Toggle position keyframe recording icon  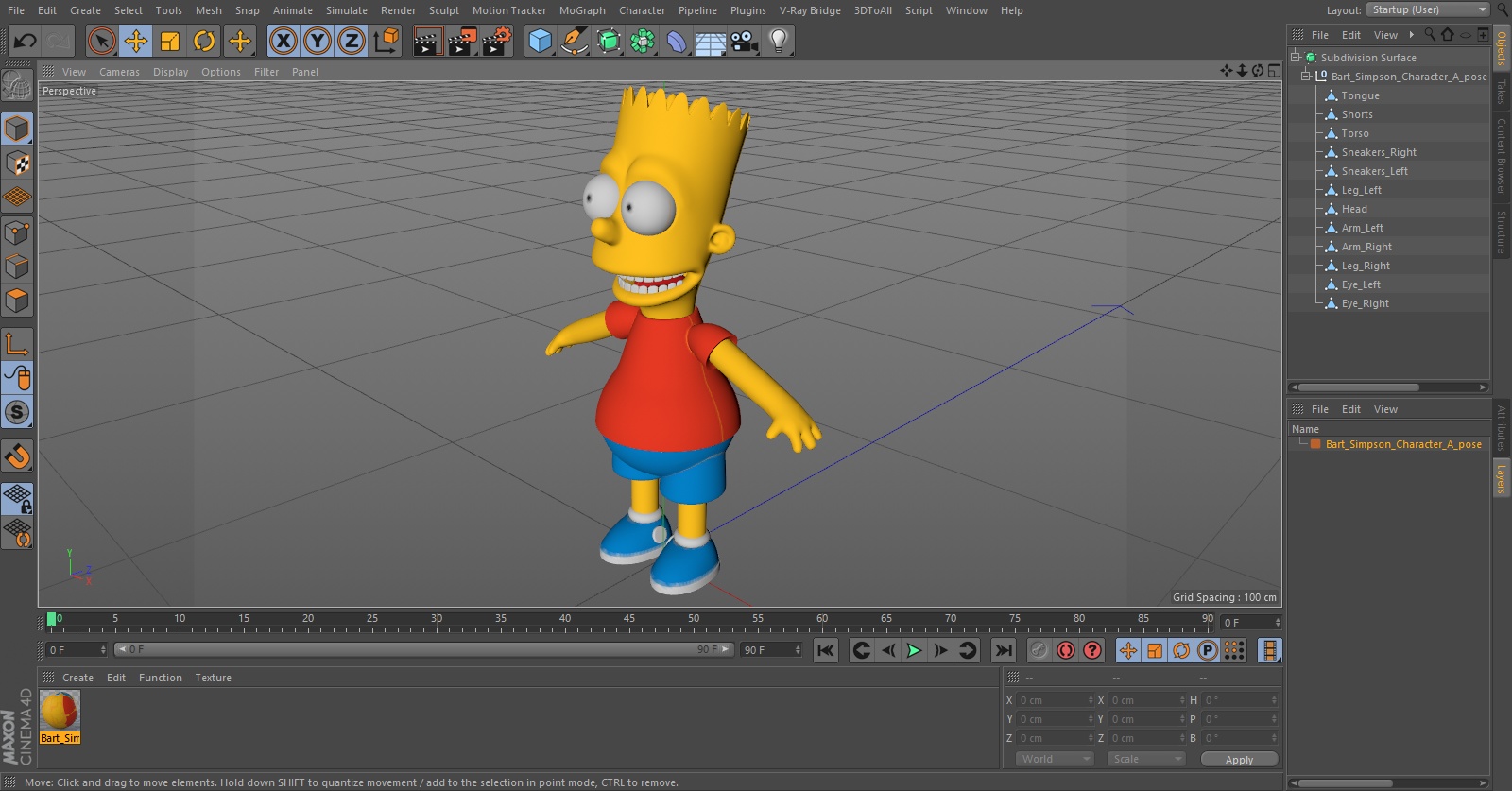click(1128, 650)
